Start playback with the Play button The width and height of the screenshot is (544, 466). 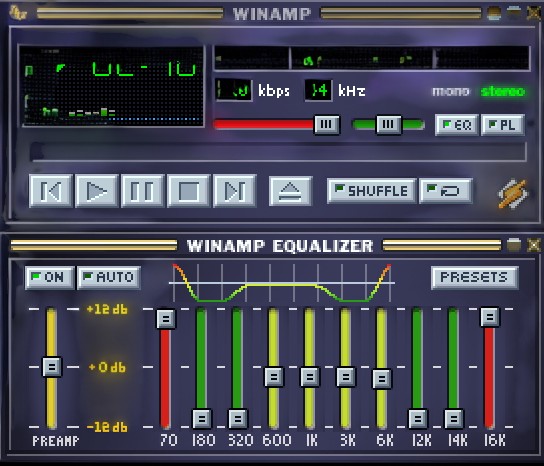pyautogui.click(x=97, y=191)
